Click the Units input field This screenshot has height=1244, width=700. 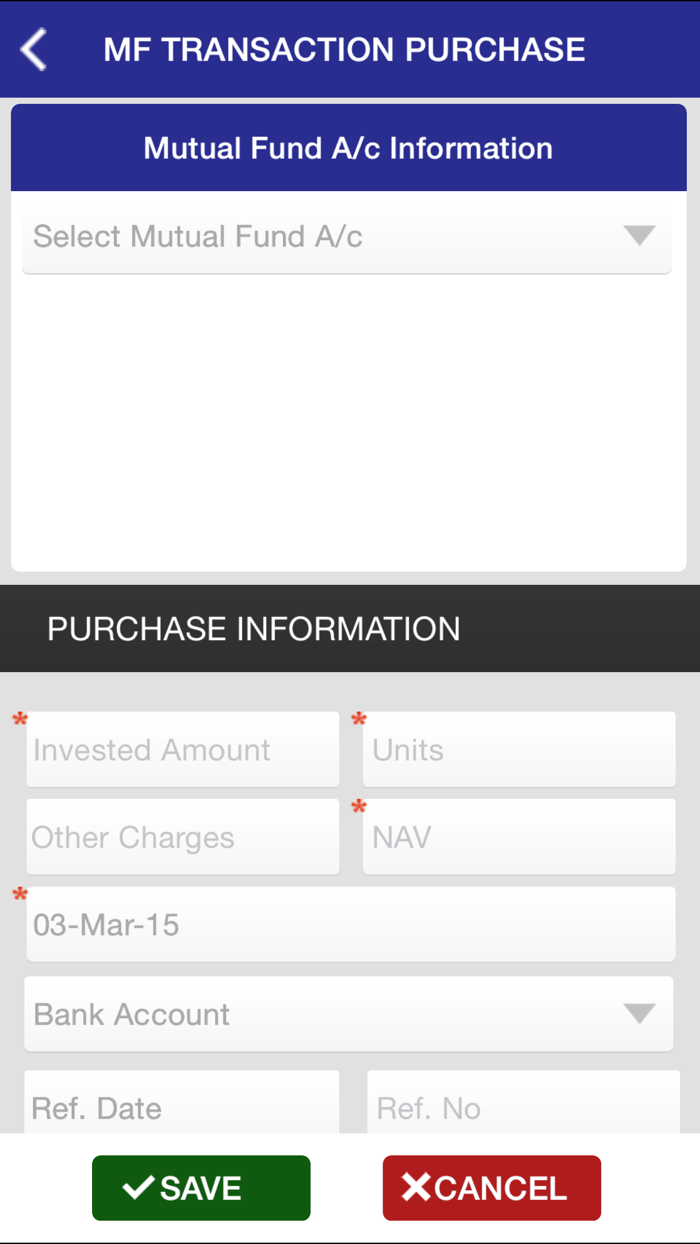[518, 748]
